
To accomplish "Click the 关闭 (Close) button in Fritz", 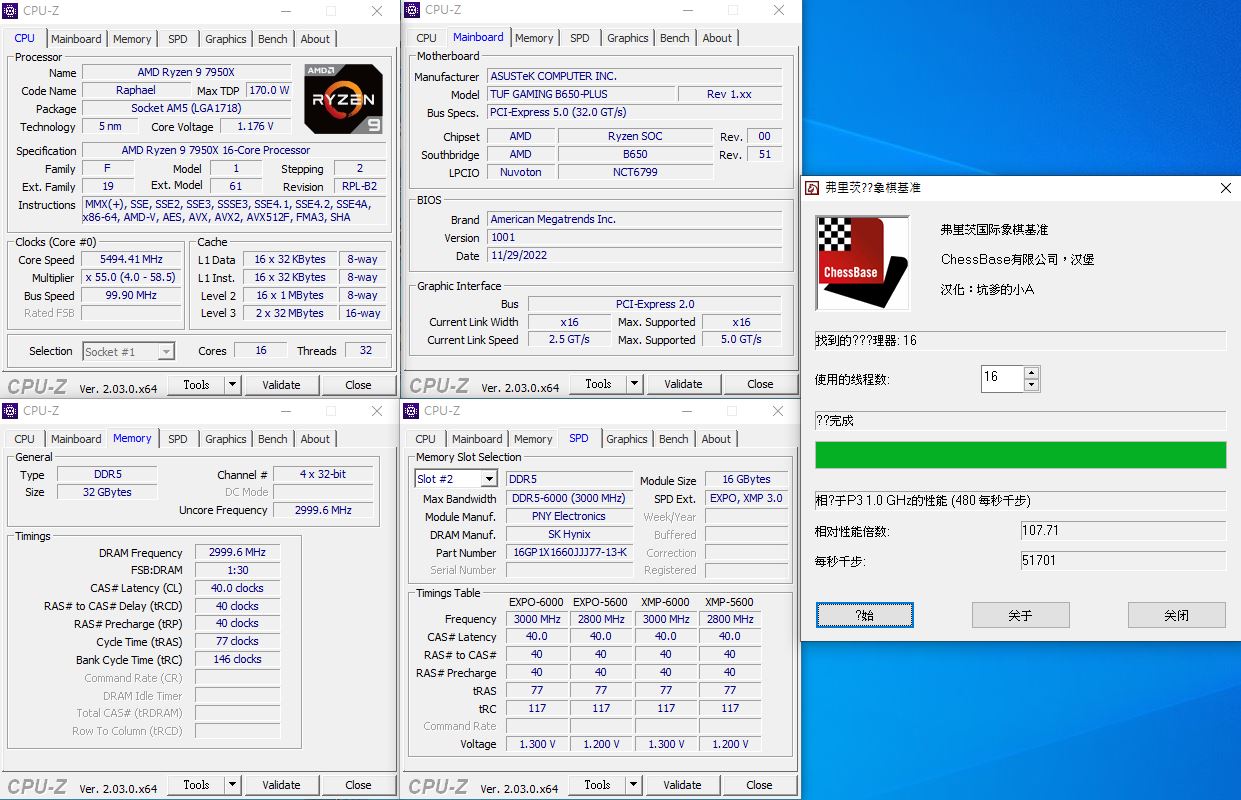I will [1176, 615].
